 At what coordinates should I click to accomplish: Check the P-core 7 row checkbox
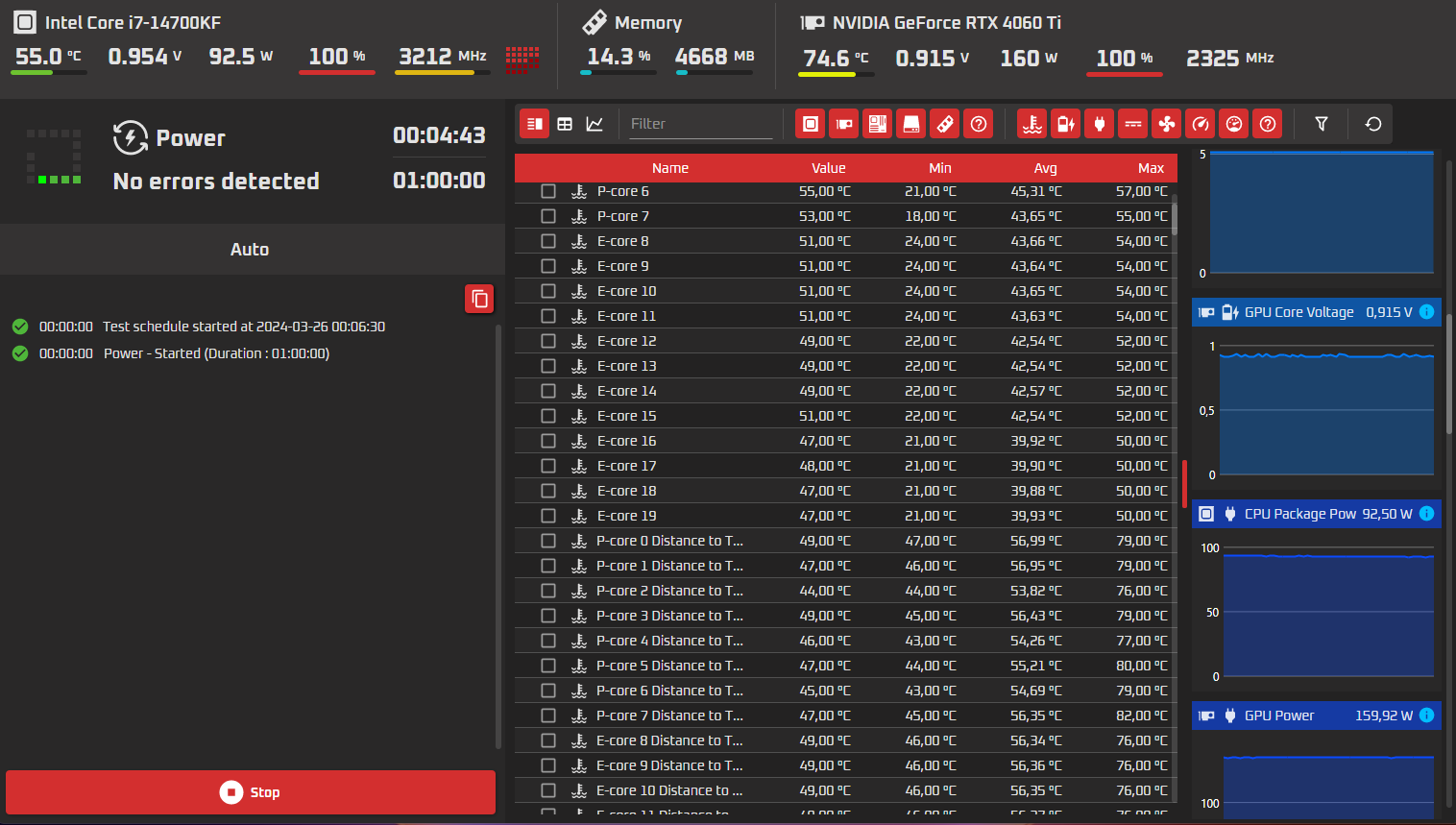548,216
